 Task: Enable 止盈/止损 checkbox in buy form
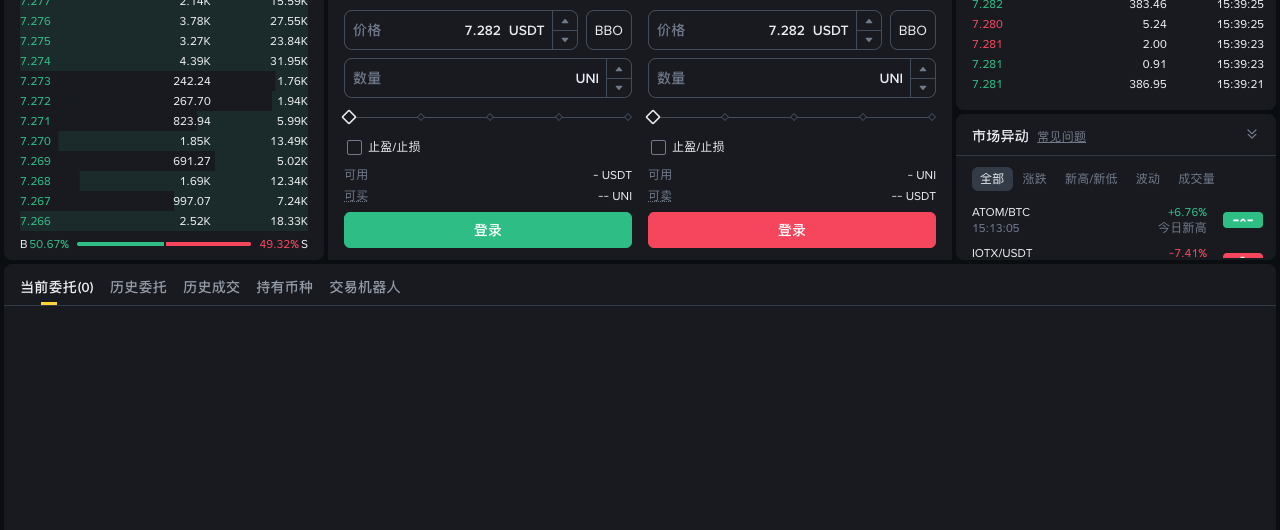[354, 147]
